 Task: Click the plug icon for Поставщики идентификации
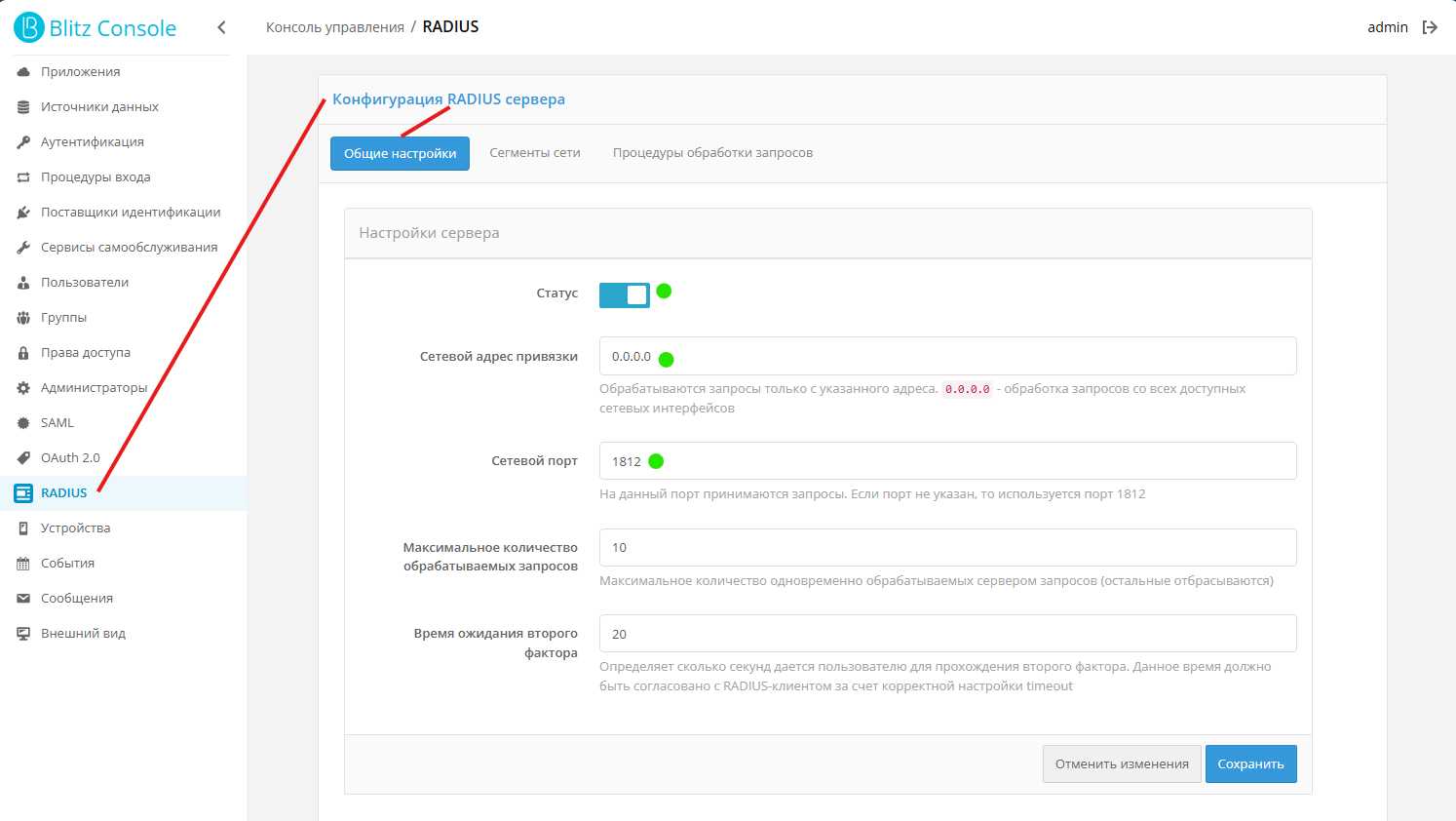(x=23, y=213)
